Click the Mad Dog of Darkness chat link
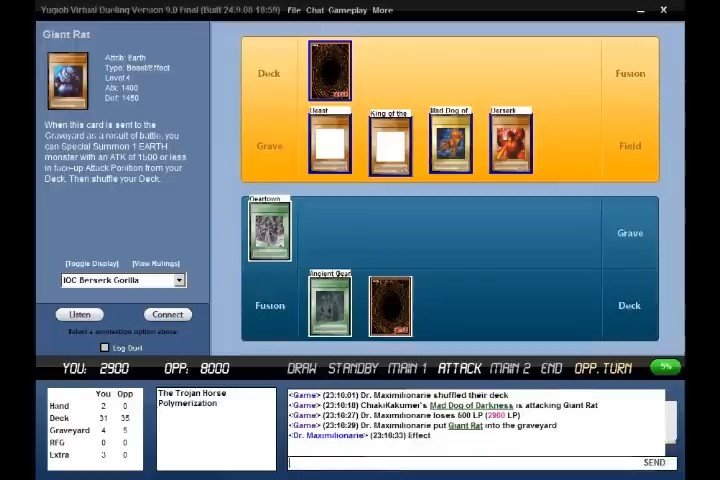 tap(471, 405)
